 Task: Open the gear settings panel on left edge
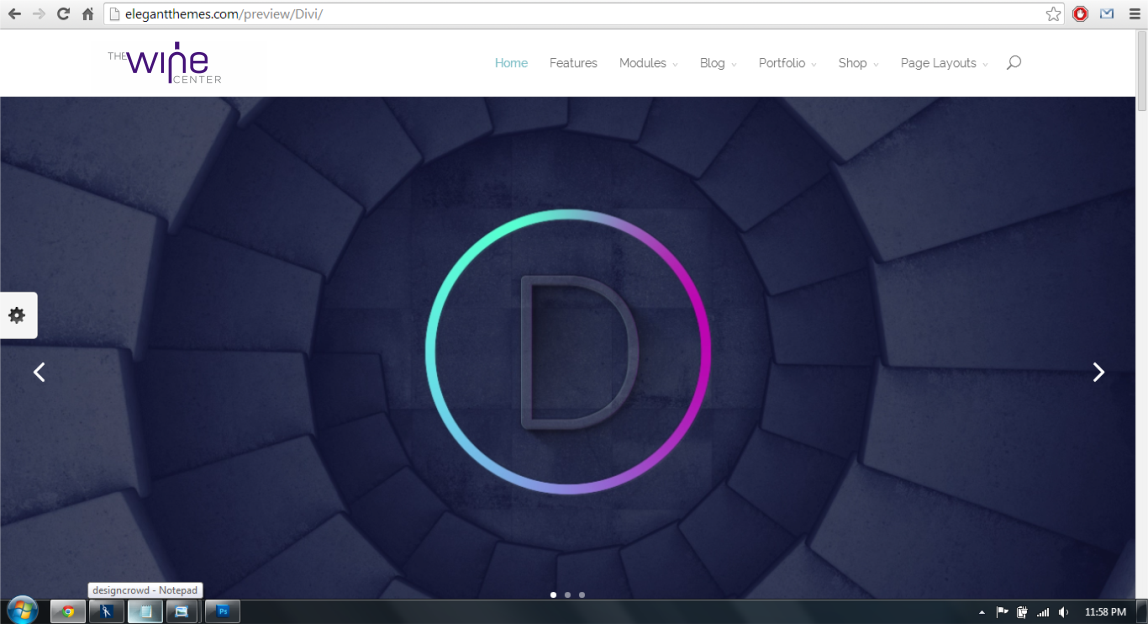17,315
